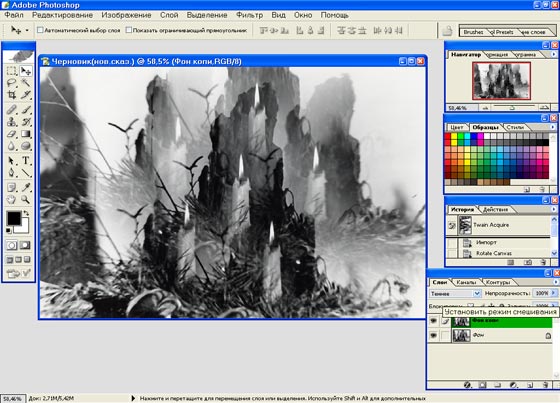Open the Фильтр menu

[249, 15]
